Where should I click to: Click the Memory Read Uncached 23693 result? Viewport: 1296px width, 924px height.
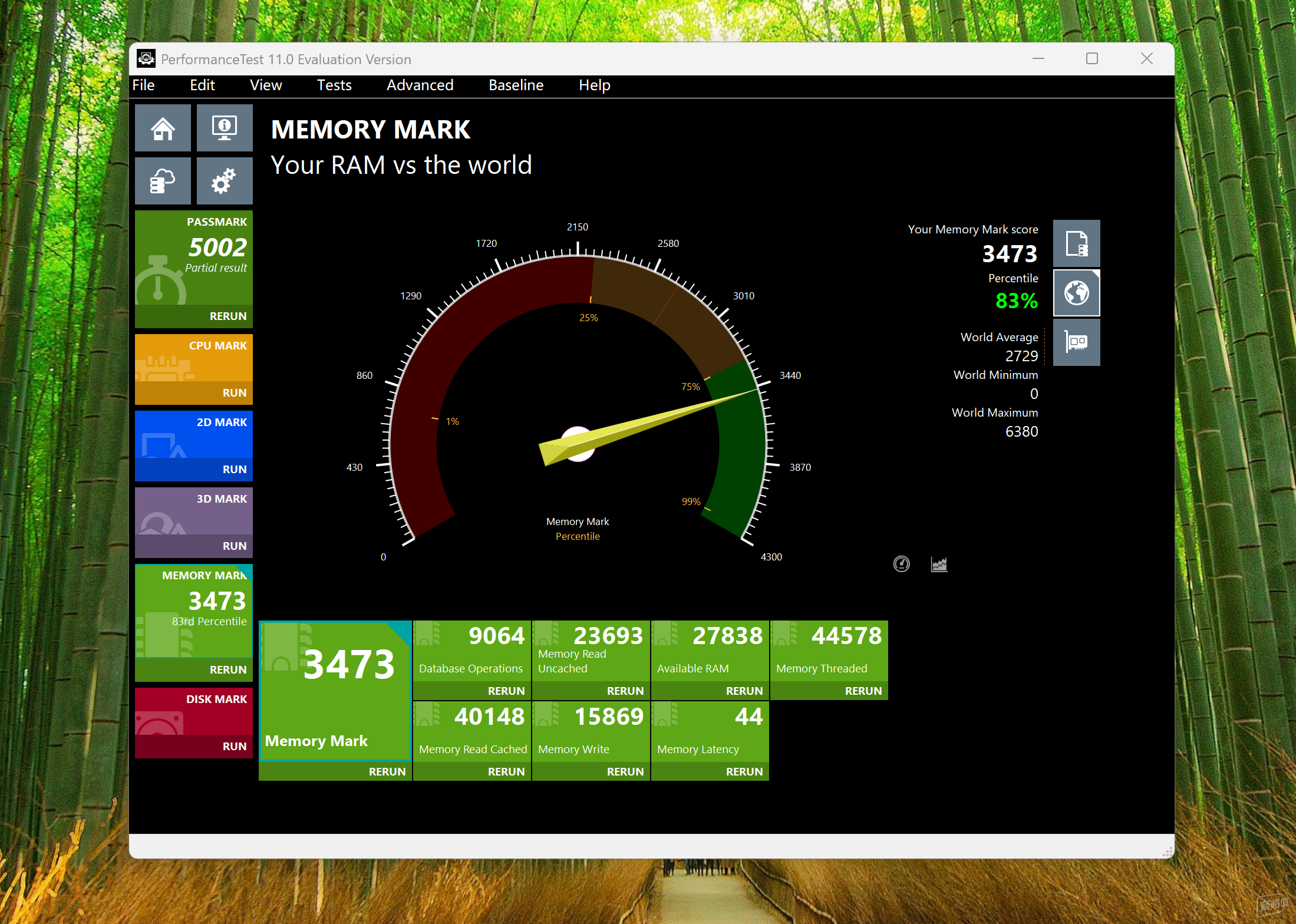coord(591,651)
